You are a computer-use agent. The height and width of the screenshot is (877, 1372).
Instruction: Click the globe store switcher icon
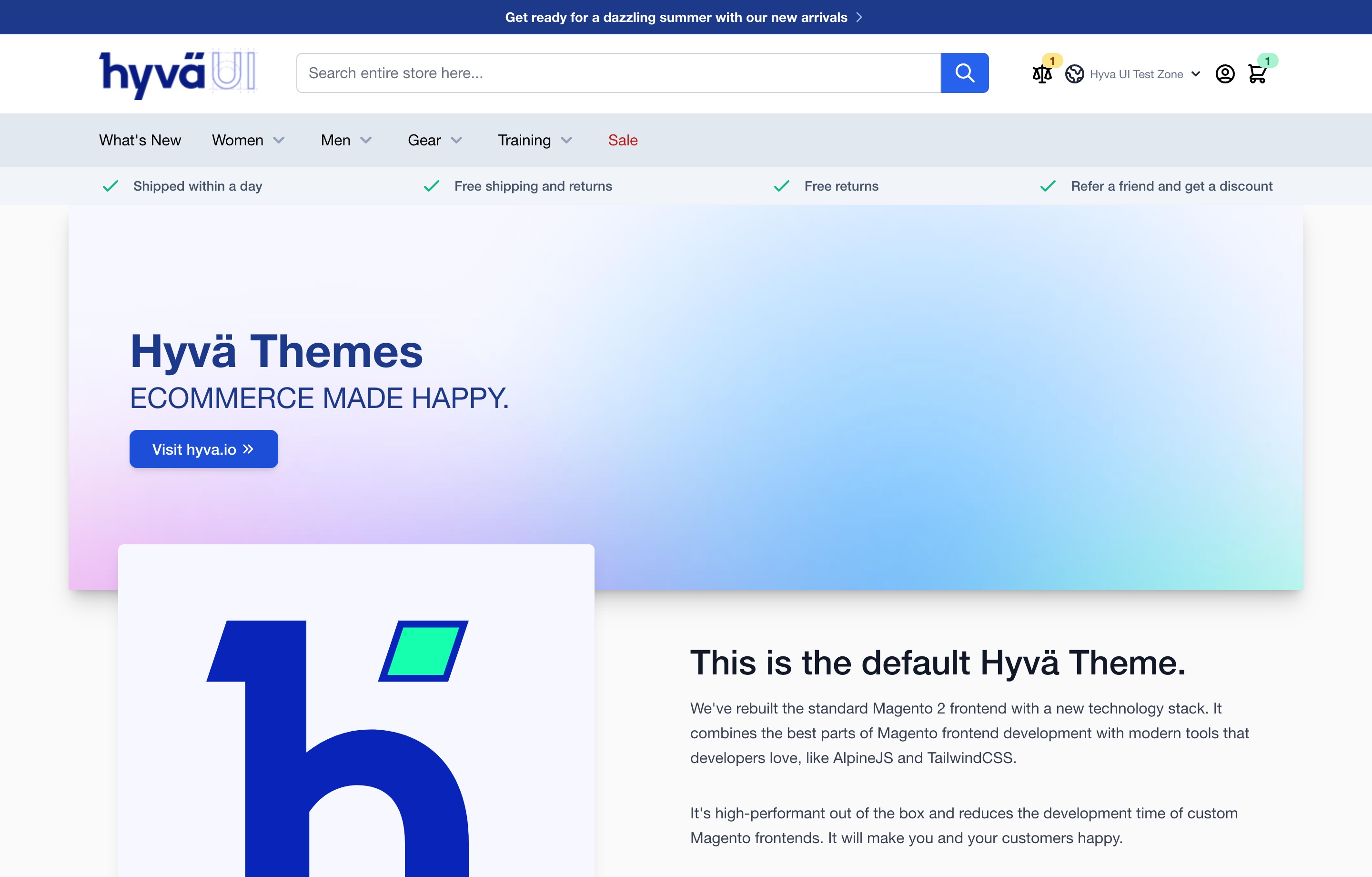(x=1075, y=74)
